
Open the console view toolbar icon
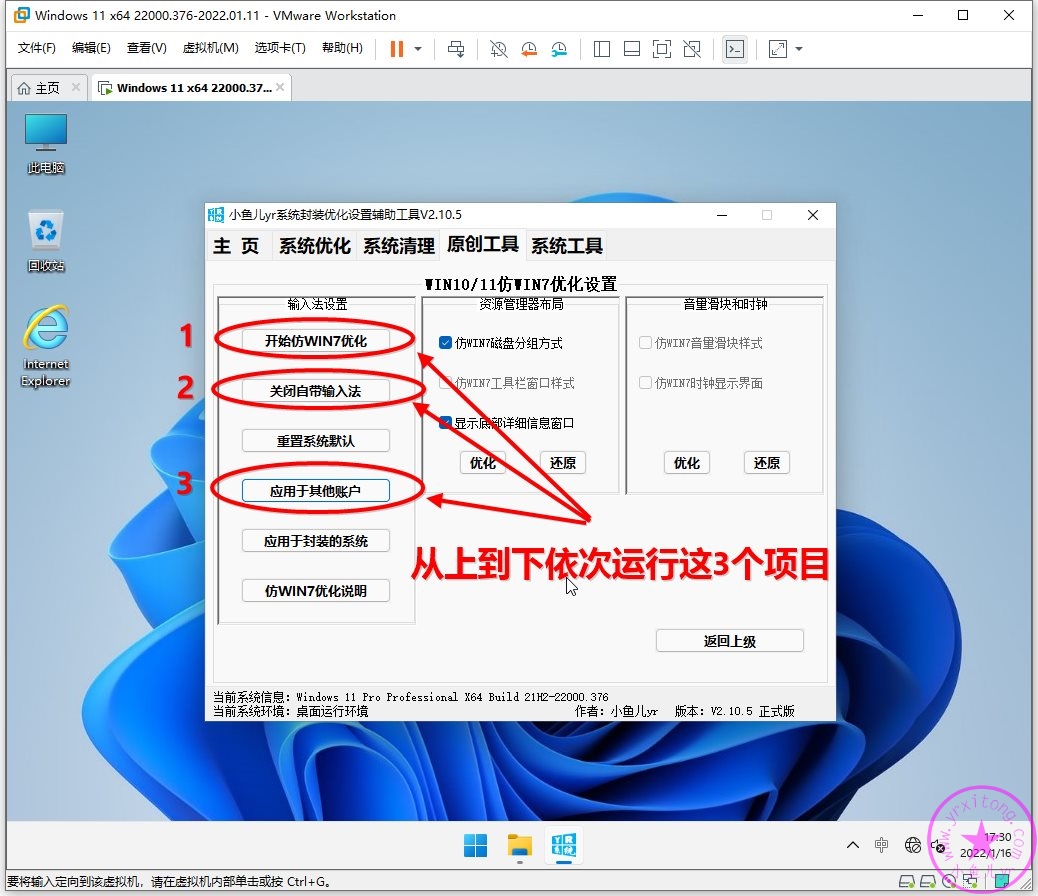(735, 49)
